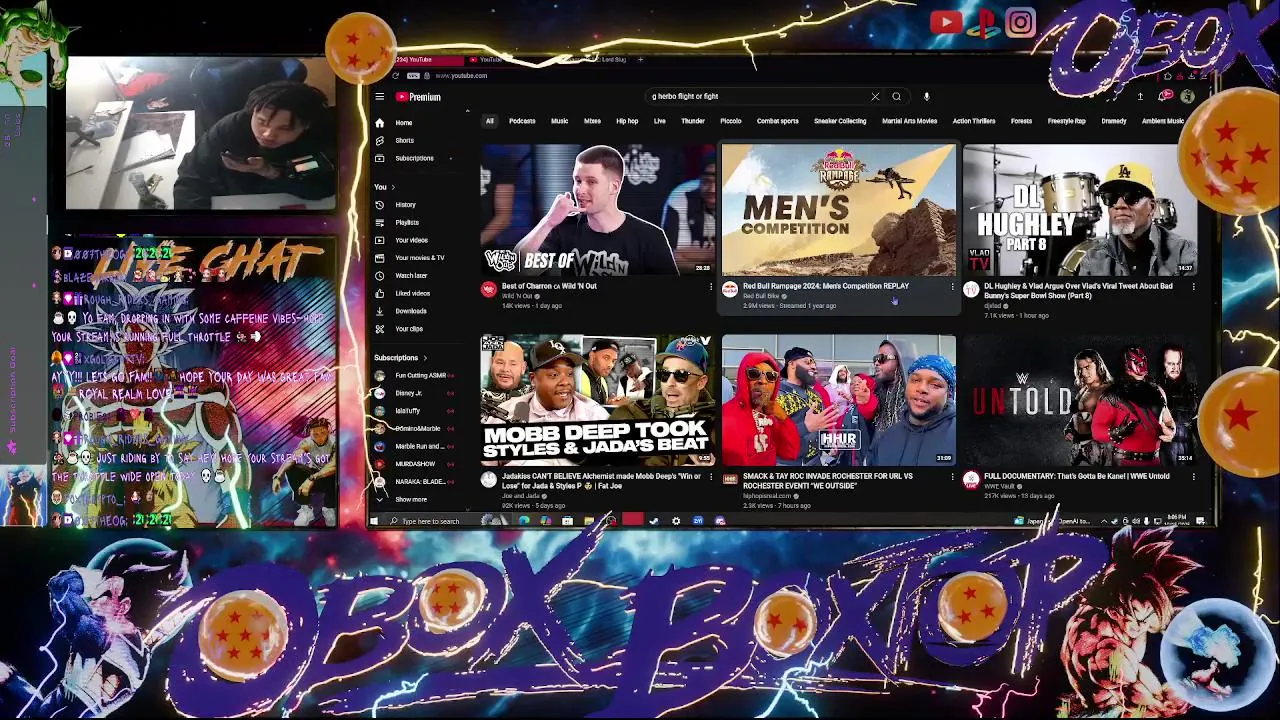Open YouTube notifications bell

[x=1165, y=97]
